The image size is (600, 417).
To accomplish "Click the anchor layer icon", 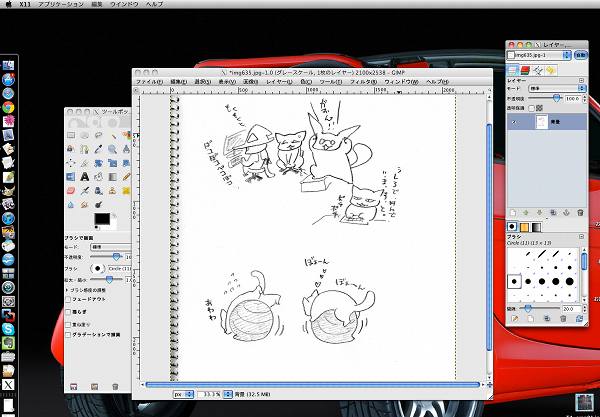I will [566, 213].
